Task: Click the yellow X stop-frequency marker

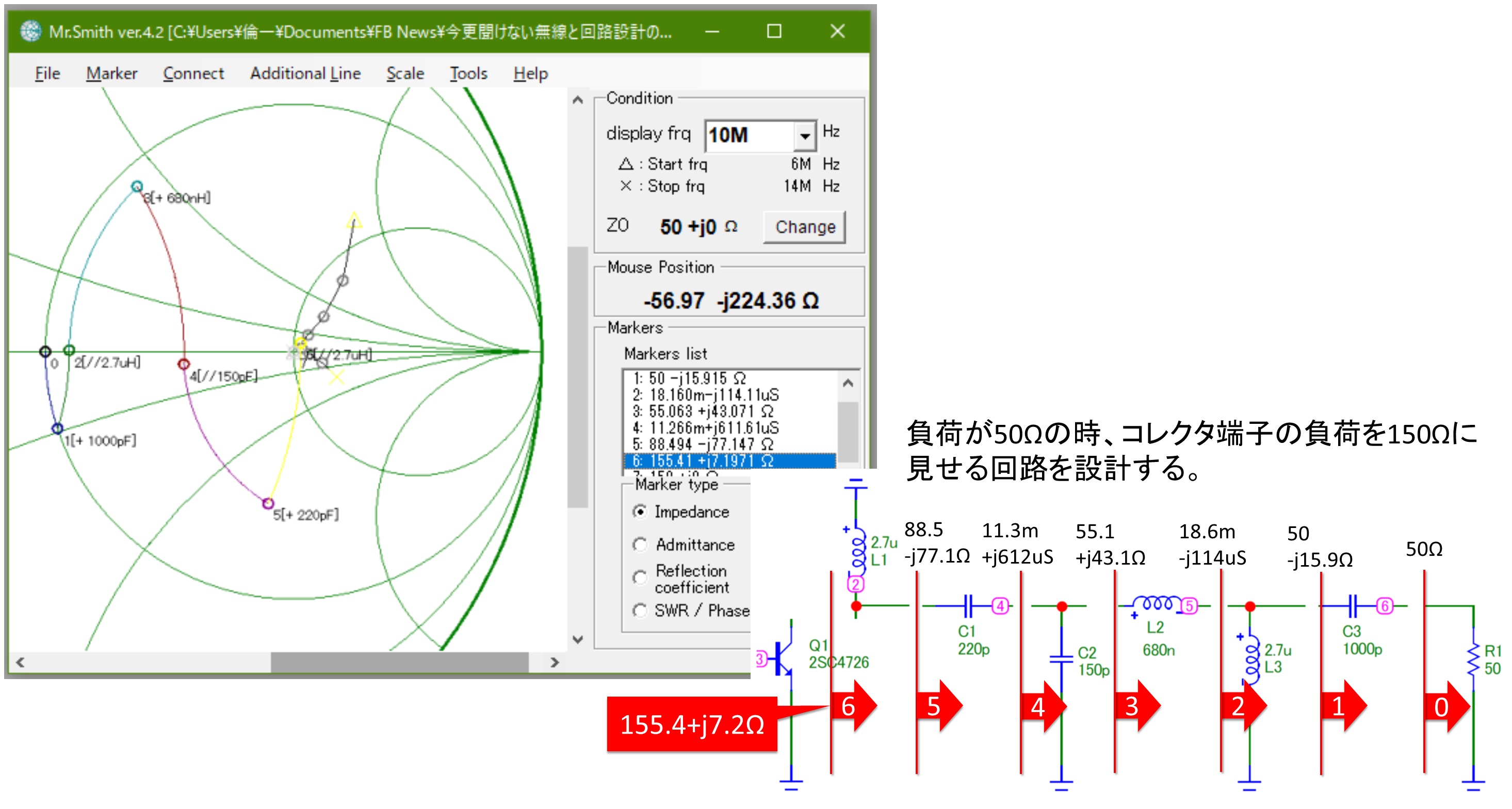Action: pyautogui.click(x=337, y=376)
